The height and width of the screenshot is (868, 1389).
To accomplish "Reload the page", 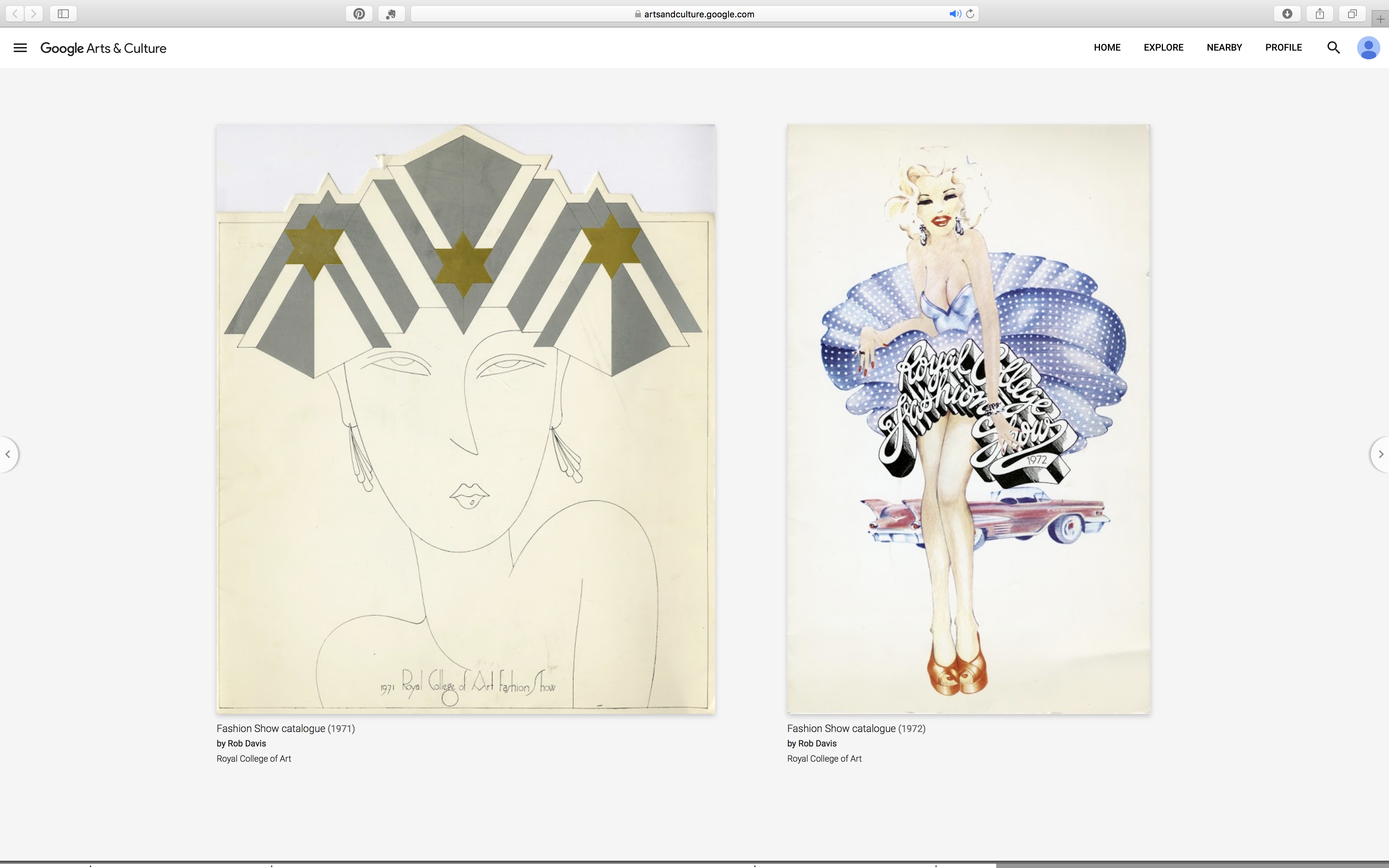I will point(970,14).
